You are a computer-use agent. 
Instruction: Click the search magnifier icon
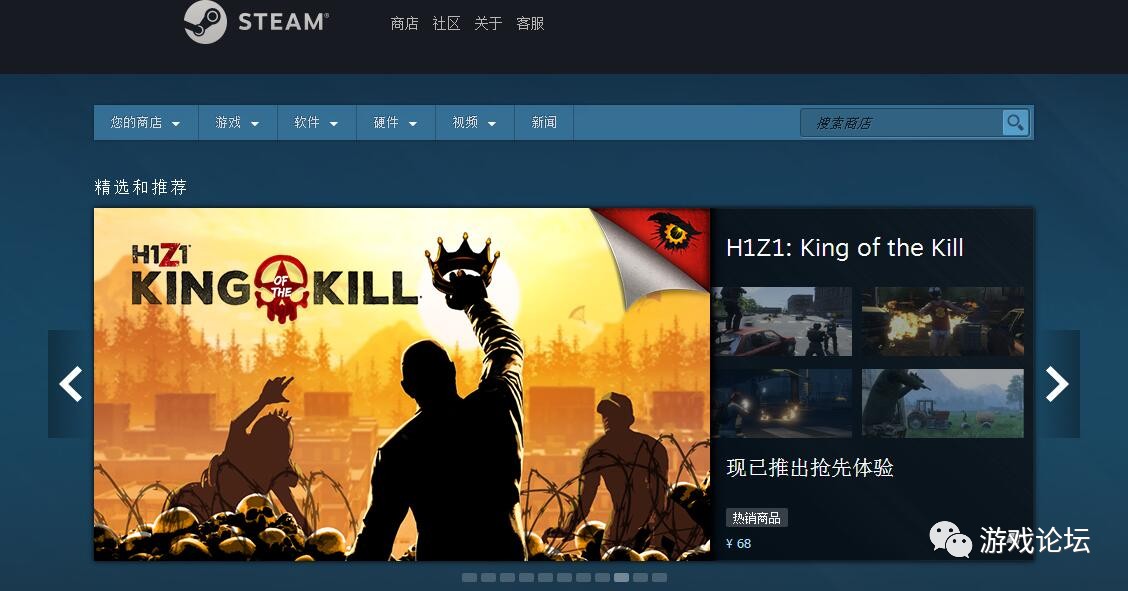click(1015, 123)
